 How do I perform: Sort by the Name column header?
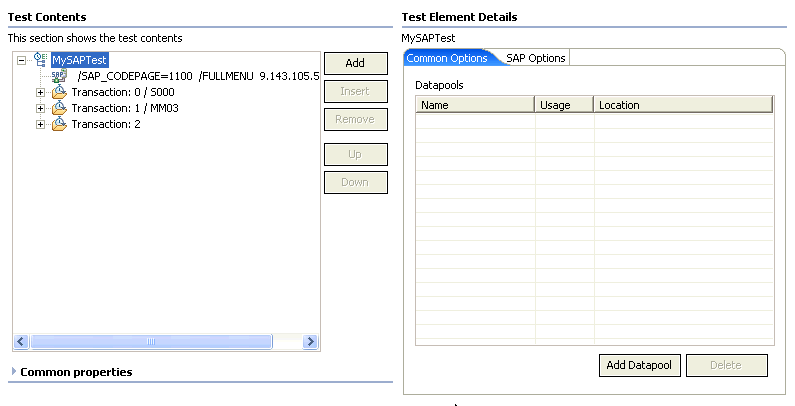(x=475, y=105)
